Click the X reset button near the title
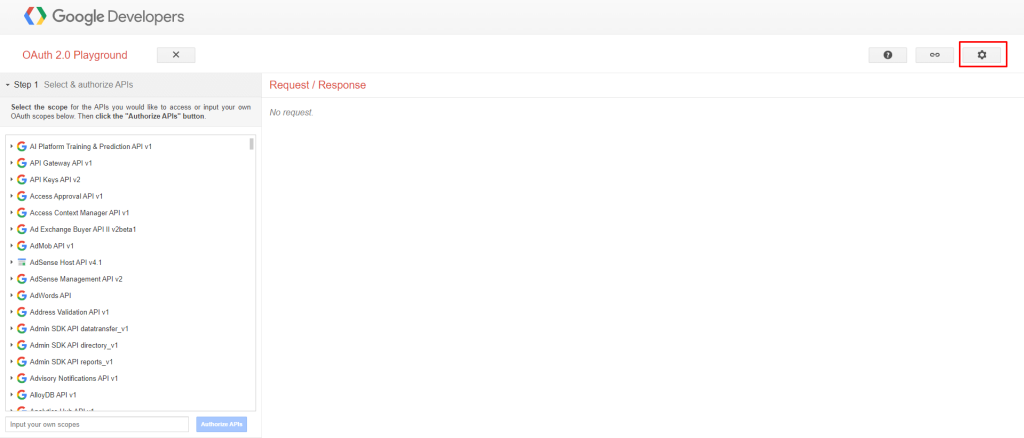 pos(176,55)
